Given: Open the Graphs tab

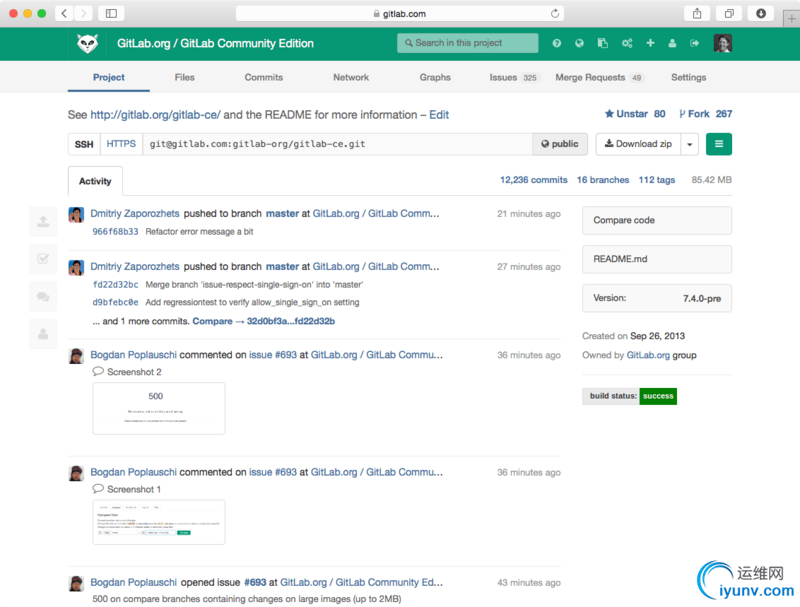Looking at the screenshot, I should pyautogui.click(x=435, y=77).
